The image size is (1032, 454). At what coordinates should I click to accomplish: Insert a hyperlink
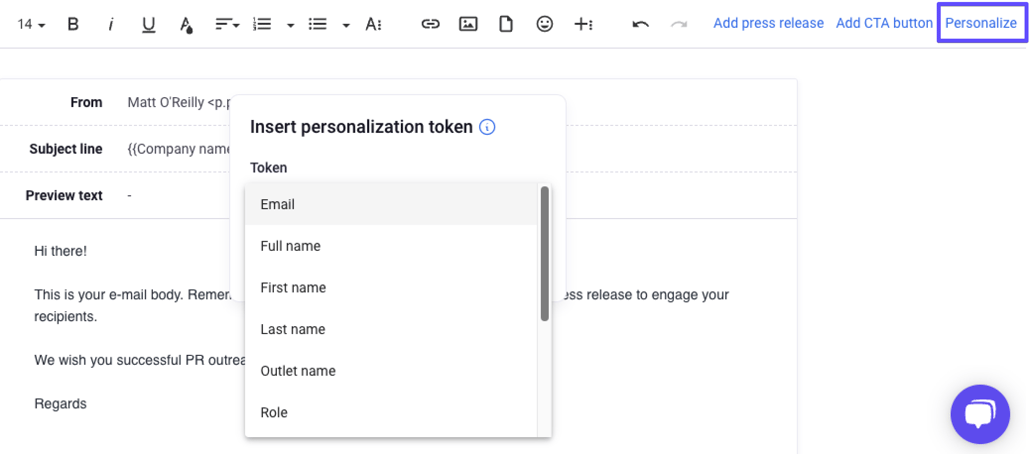(430, 24)
